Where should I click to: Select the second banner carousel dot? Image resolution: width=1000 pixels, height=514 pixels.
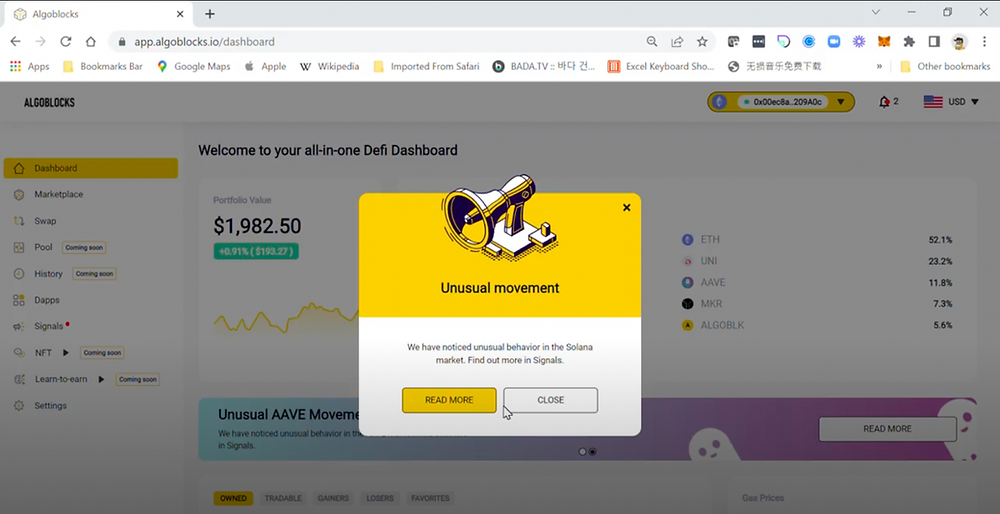click(x=592, y=452)
